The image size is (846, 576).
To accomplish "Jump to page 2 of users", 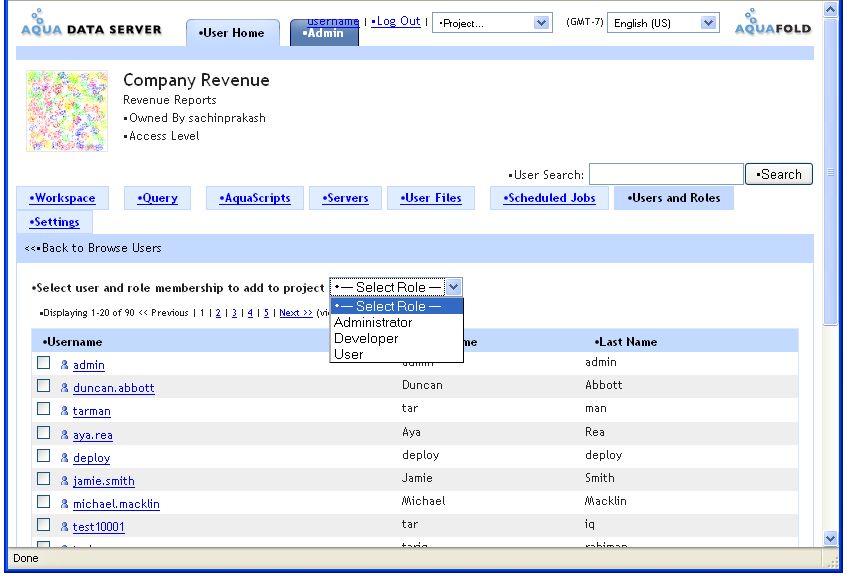I will coord(218,313).
